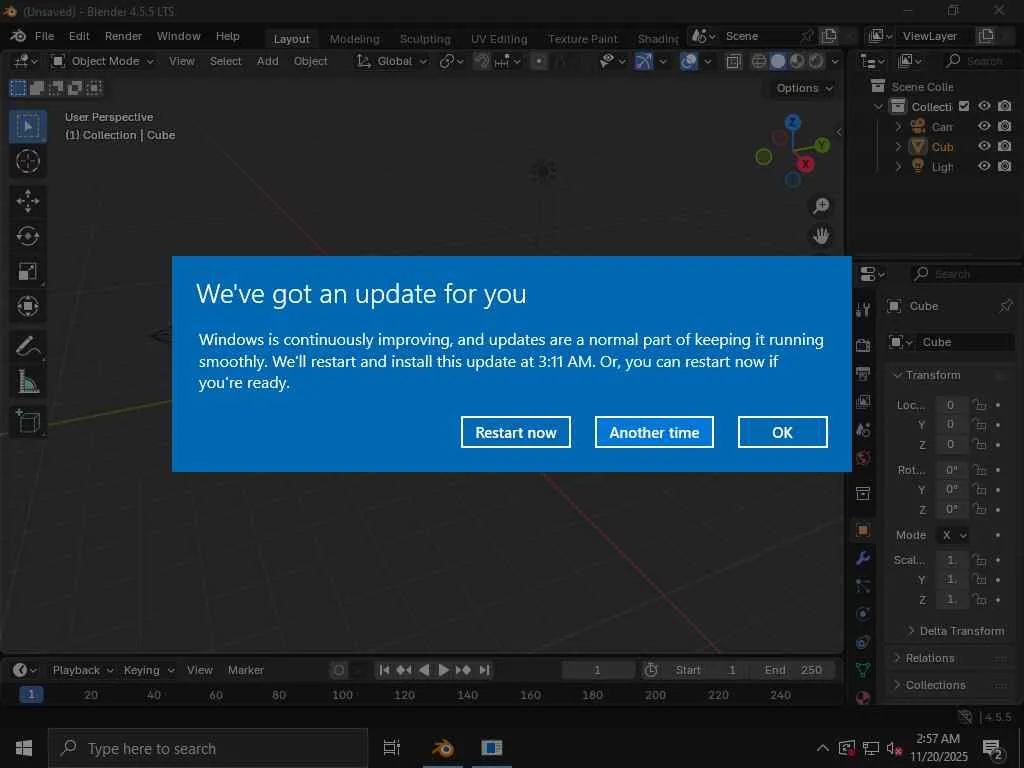Open the Object Mode dropdown
Screen dimensions: 1024x768
point(103,61)
